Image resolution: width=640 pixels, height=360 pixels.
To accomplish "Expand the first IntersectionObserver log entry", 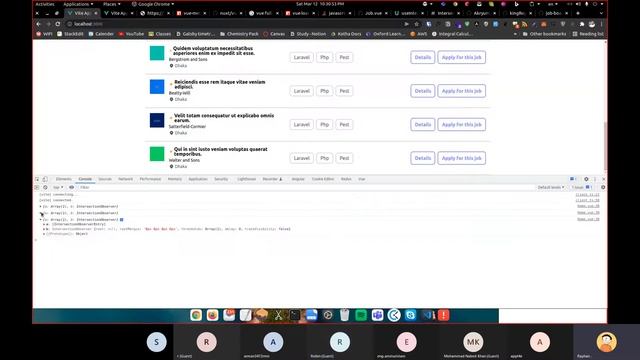I will [40, 207].
